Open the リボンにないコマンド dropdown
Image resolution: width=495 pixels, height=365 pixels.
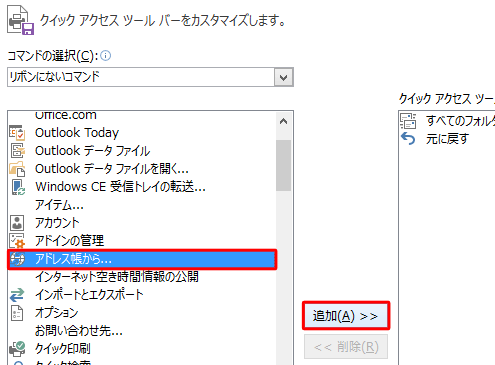150,77
